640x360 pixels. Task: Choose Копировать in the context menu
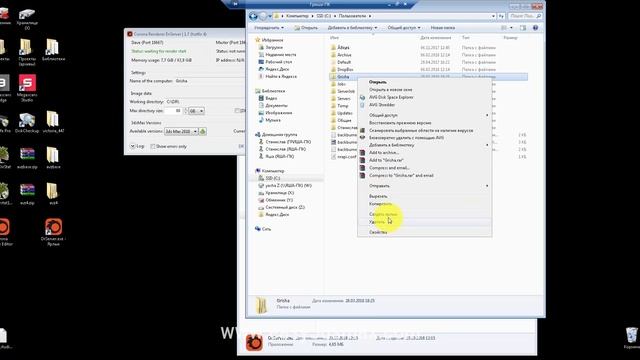tap(380, 204)
